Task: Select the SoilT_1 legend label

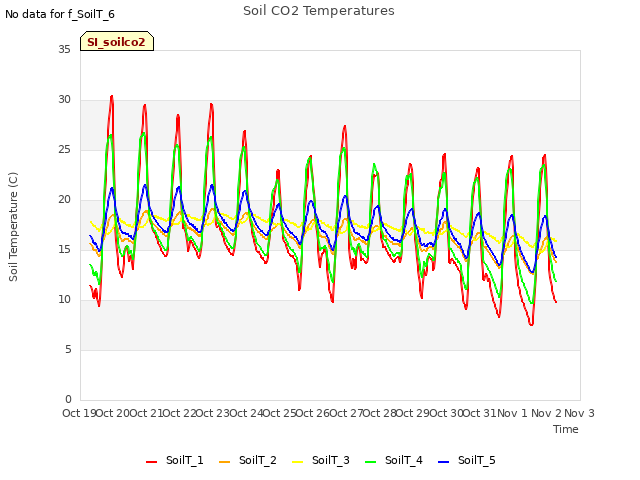Action: tap(184, 460)
